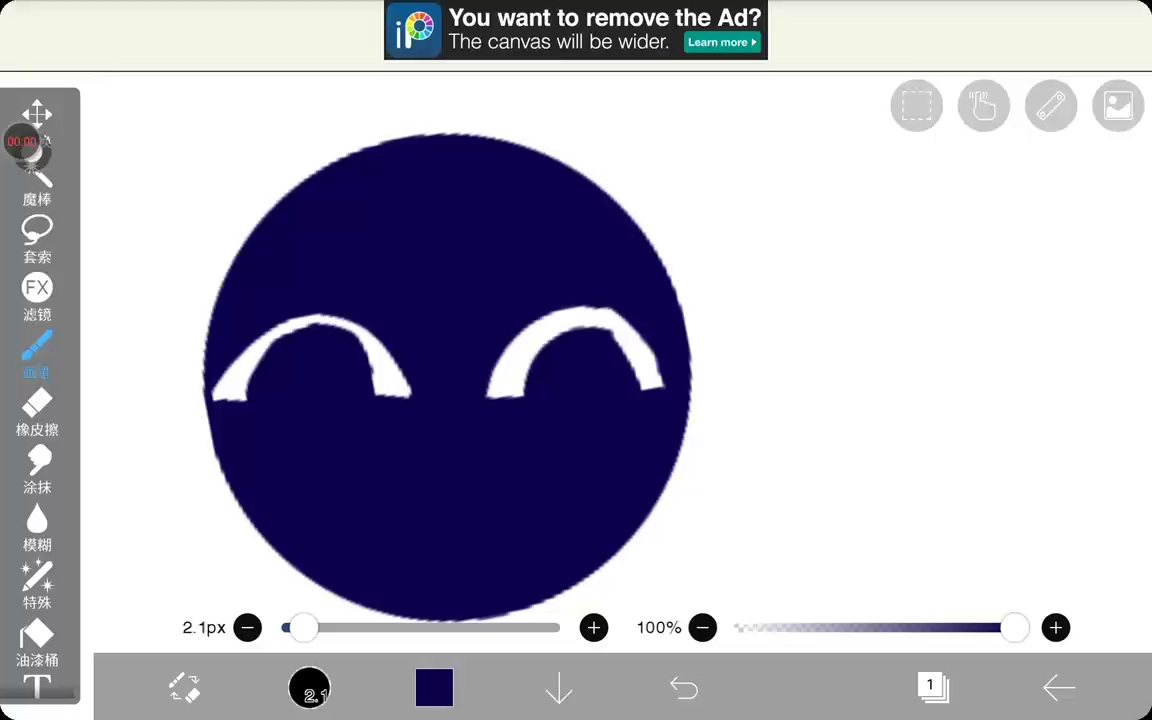
Task: Open the ibisPaint ad logo
Action: click(x=414, y=30)
